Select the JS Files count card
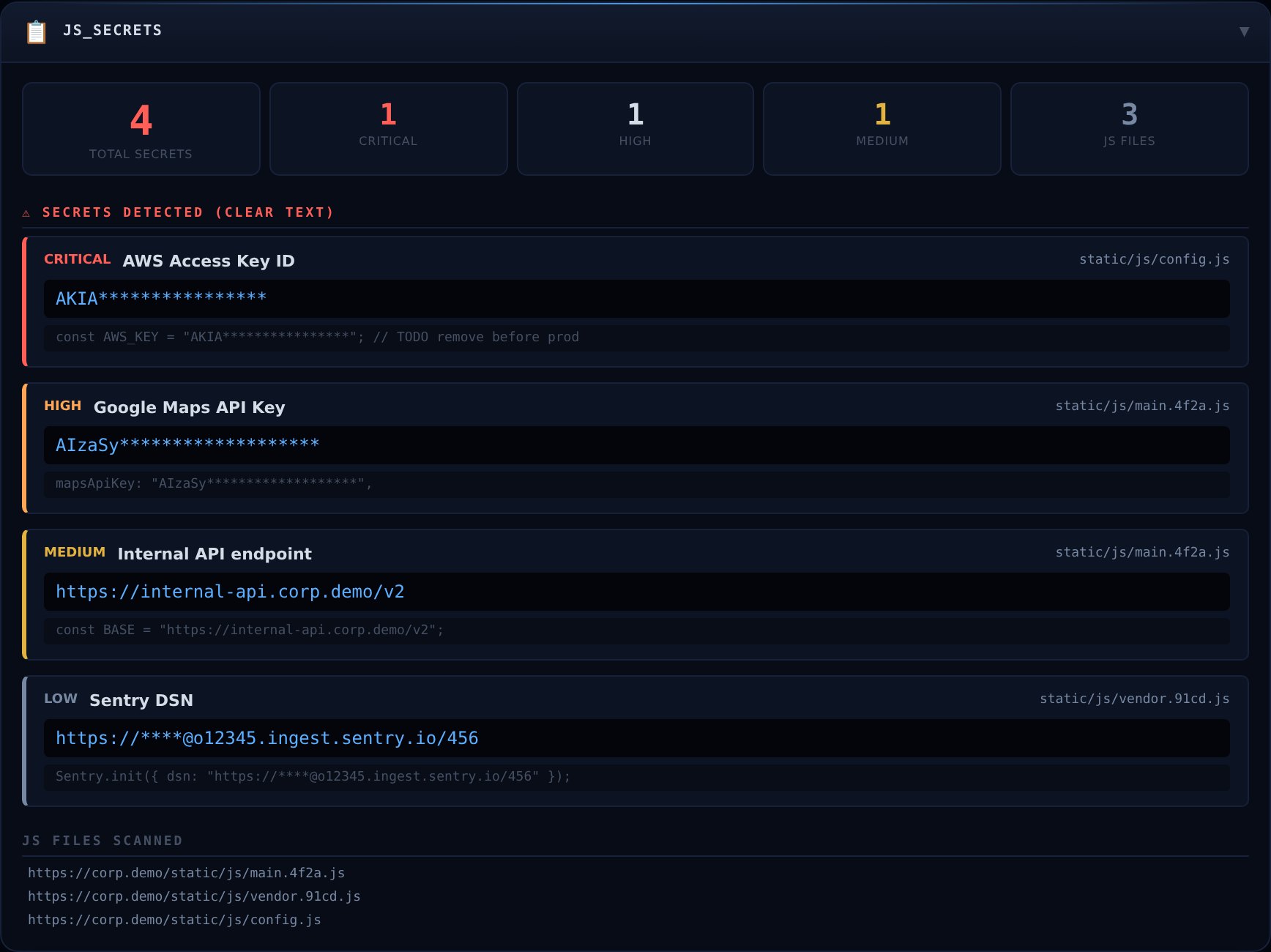Viewport: 1271px width, 952px height. coord(1130,129)
